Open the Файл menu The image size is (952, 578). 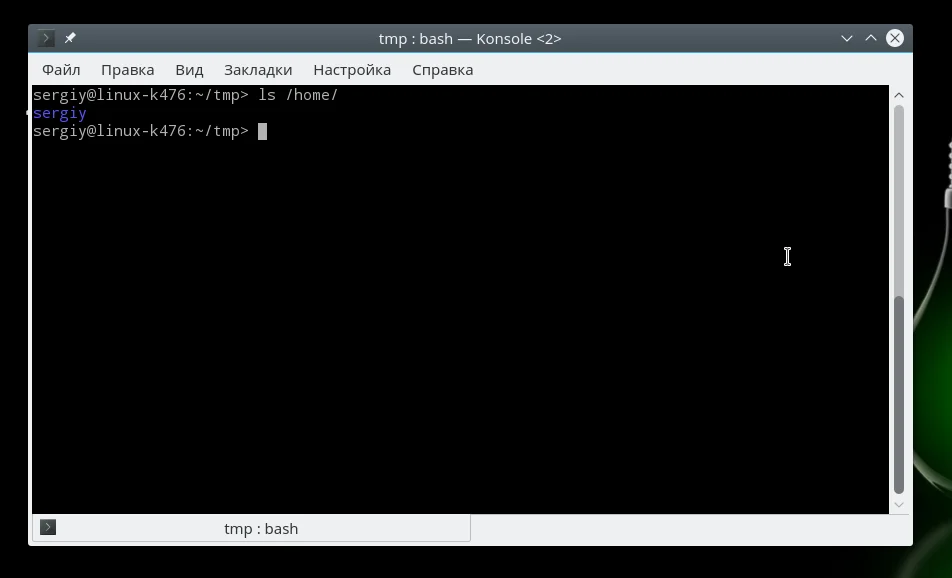coord(61,70)
